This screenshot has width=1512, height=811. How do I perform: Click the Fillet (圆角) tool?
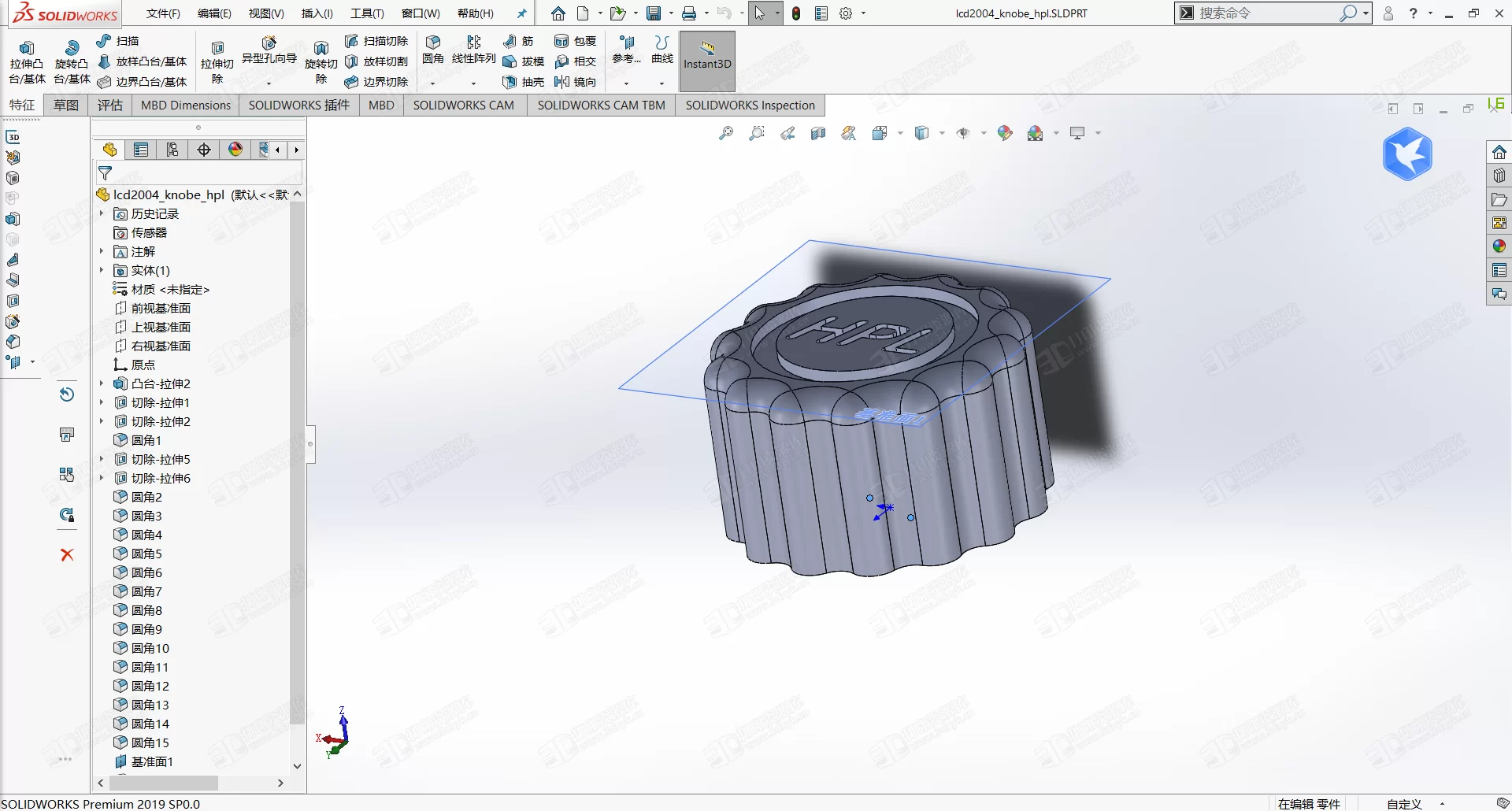pyautogui.click(x=432, y=50)
